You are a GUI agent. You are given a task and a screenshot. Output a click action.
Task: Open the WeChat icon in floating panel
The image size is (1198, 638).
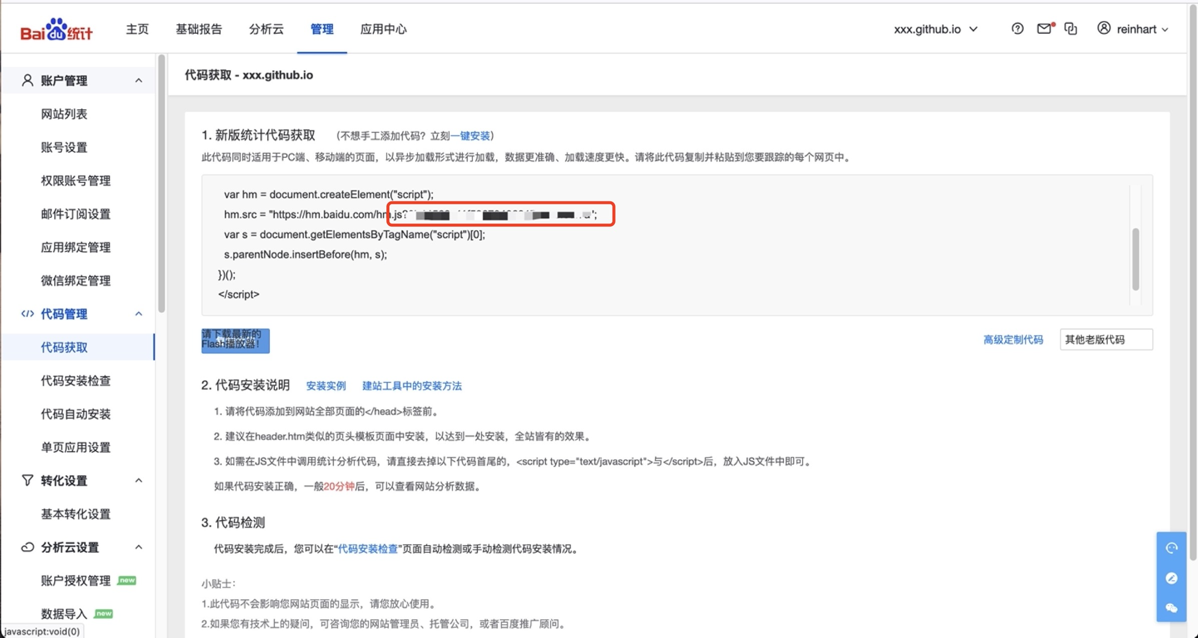[1172, 608]
